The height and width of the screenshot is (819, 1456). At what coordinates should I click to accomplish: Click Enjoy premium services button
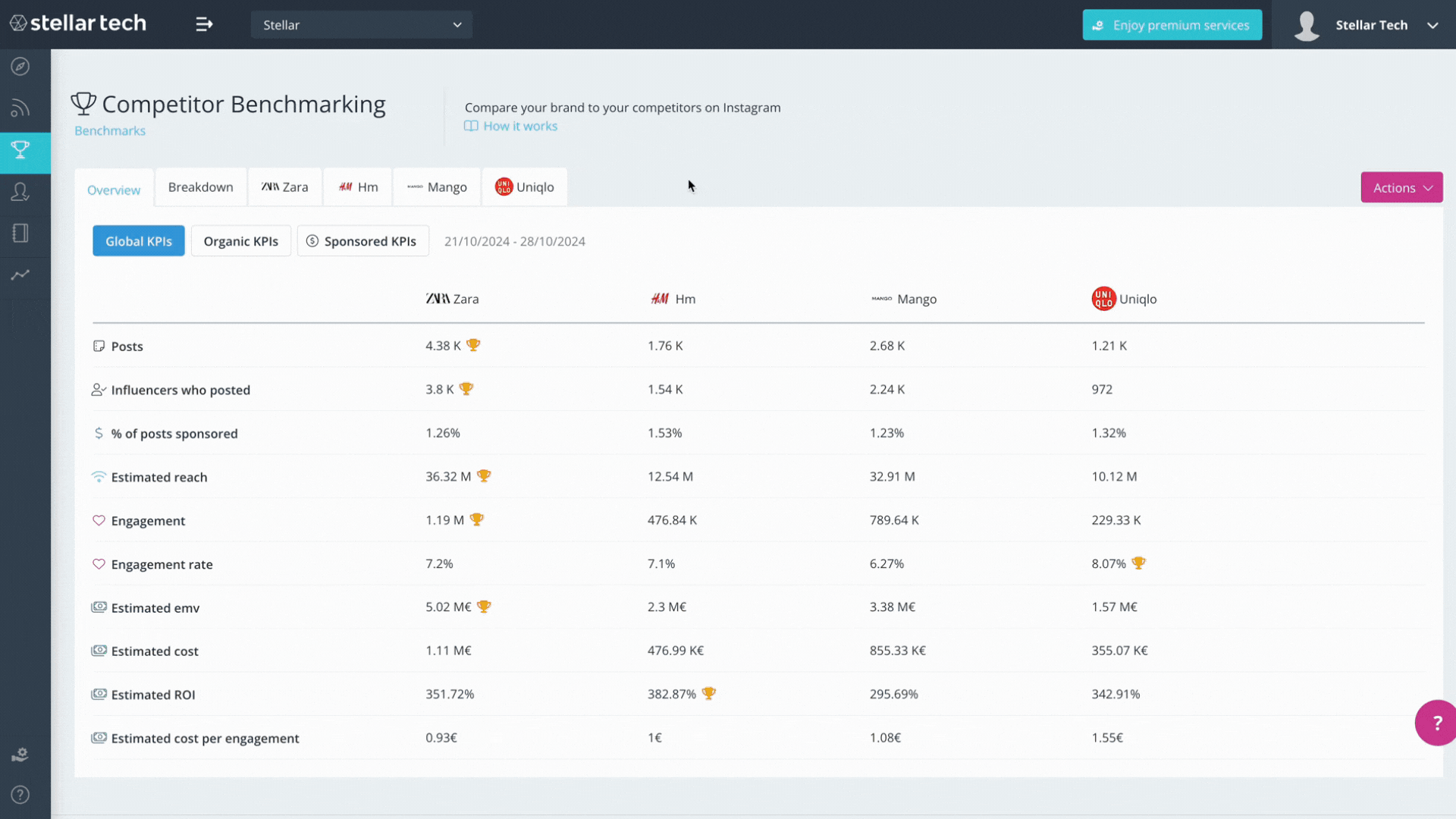point(1172,25)
